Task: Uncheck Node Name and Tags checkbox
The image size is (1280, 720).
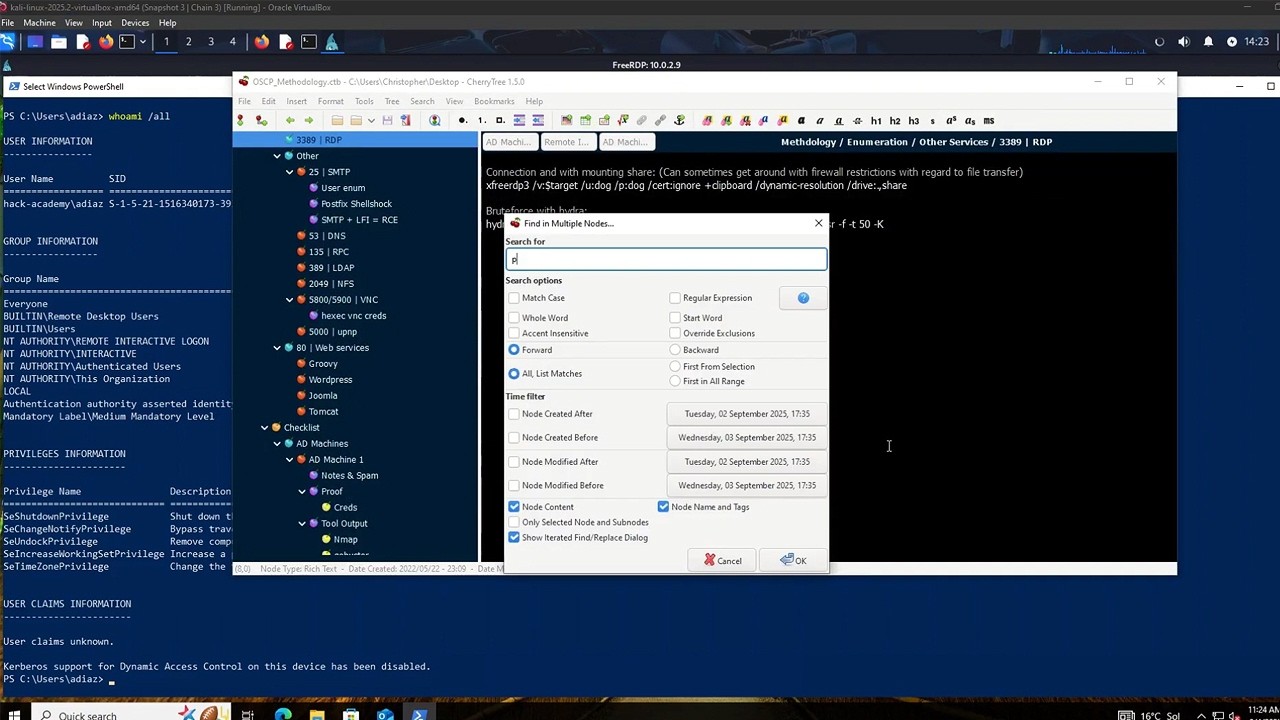Action: tap(663, 507)
